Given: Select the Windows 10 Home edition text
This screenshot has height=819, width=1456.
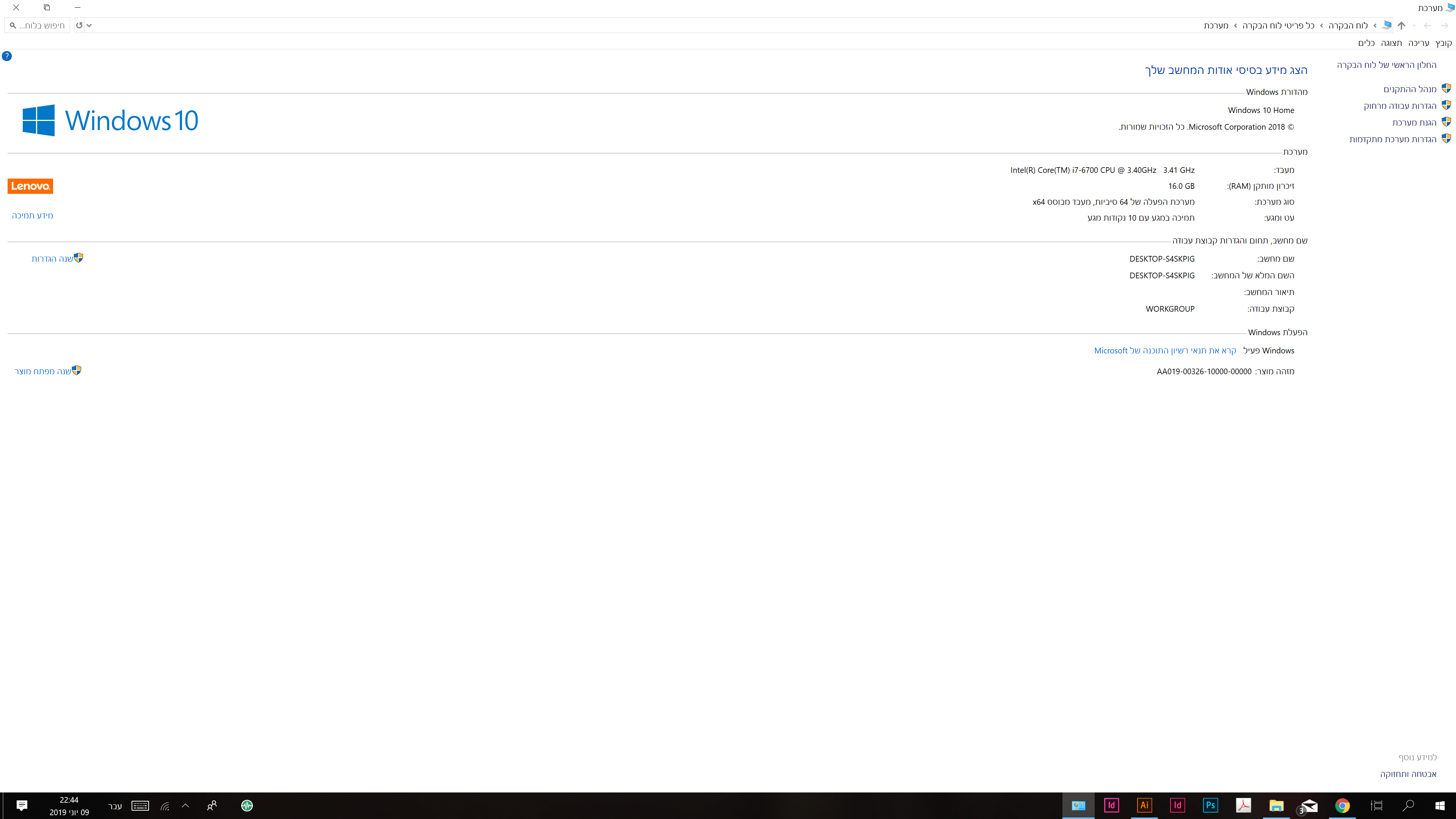Looking at the screenshot, I should [x=1261, y=110].
